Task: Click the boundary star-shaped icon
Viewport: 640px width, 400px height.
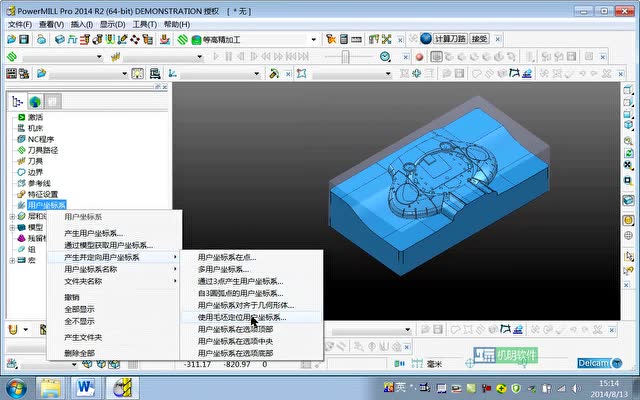Action: click(x=302, y=73)
